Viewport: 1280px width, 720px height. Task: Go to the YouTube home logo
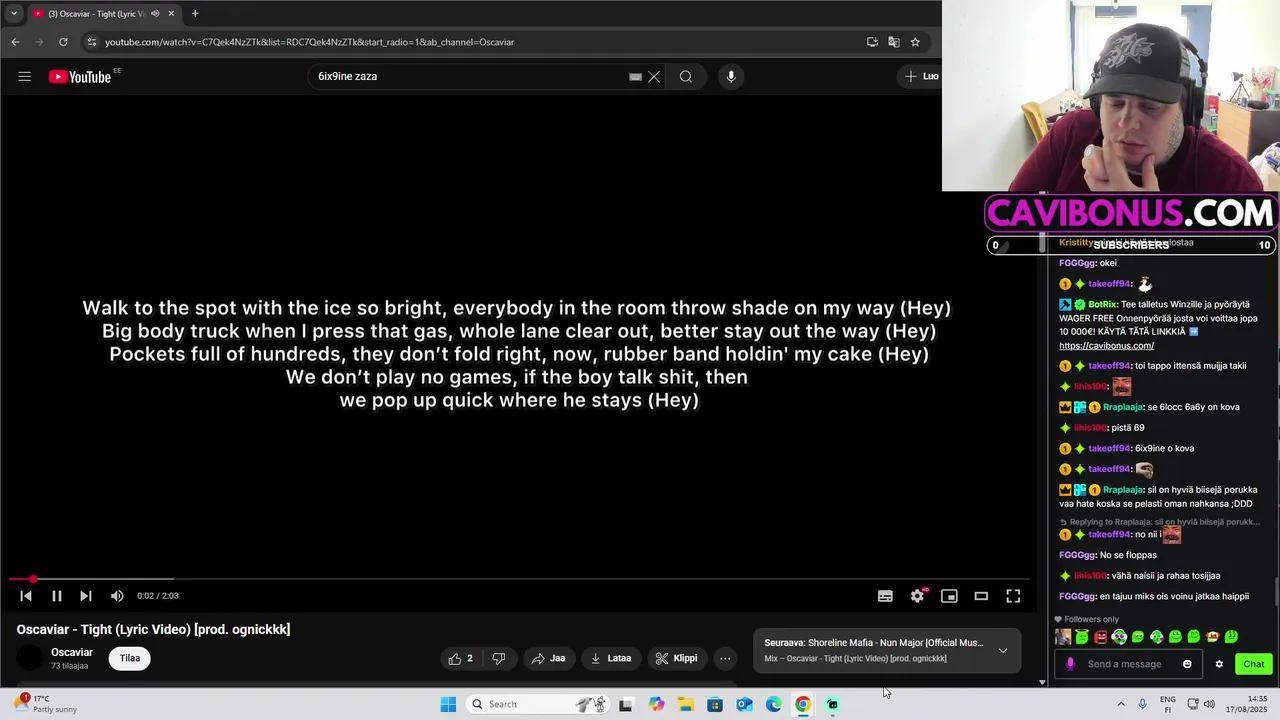click(x=80, y=77)
